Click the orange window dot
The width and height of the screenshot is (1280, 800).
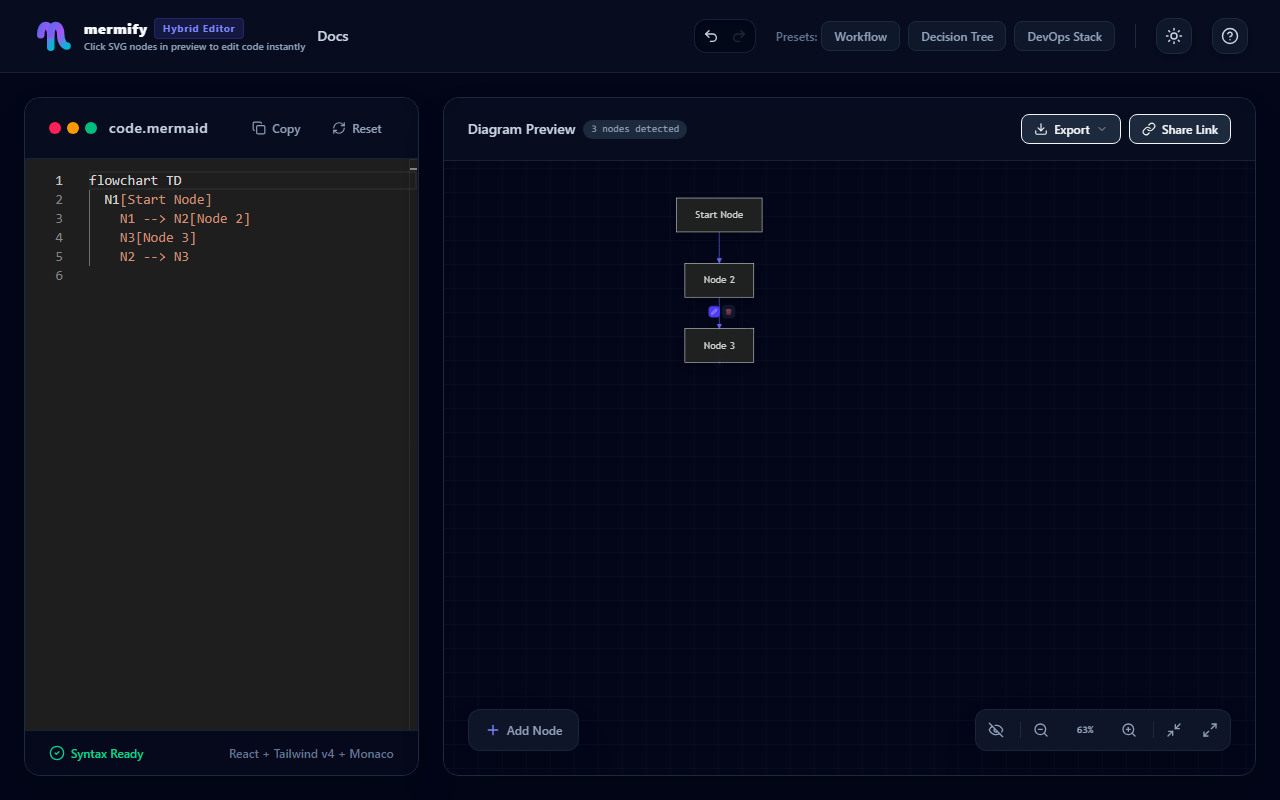73,128
